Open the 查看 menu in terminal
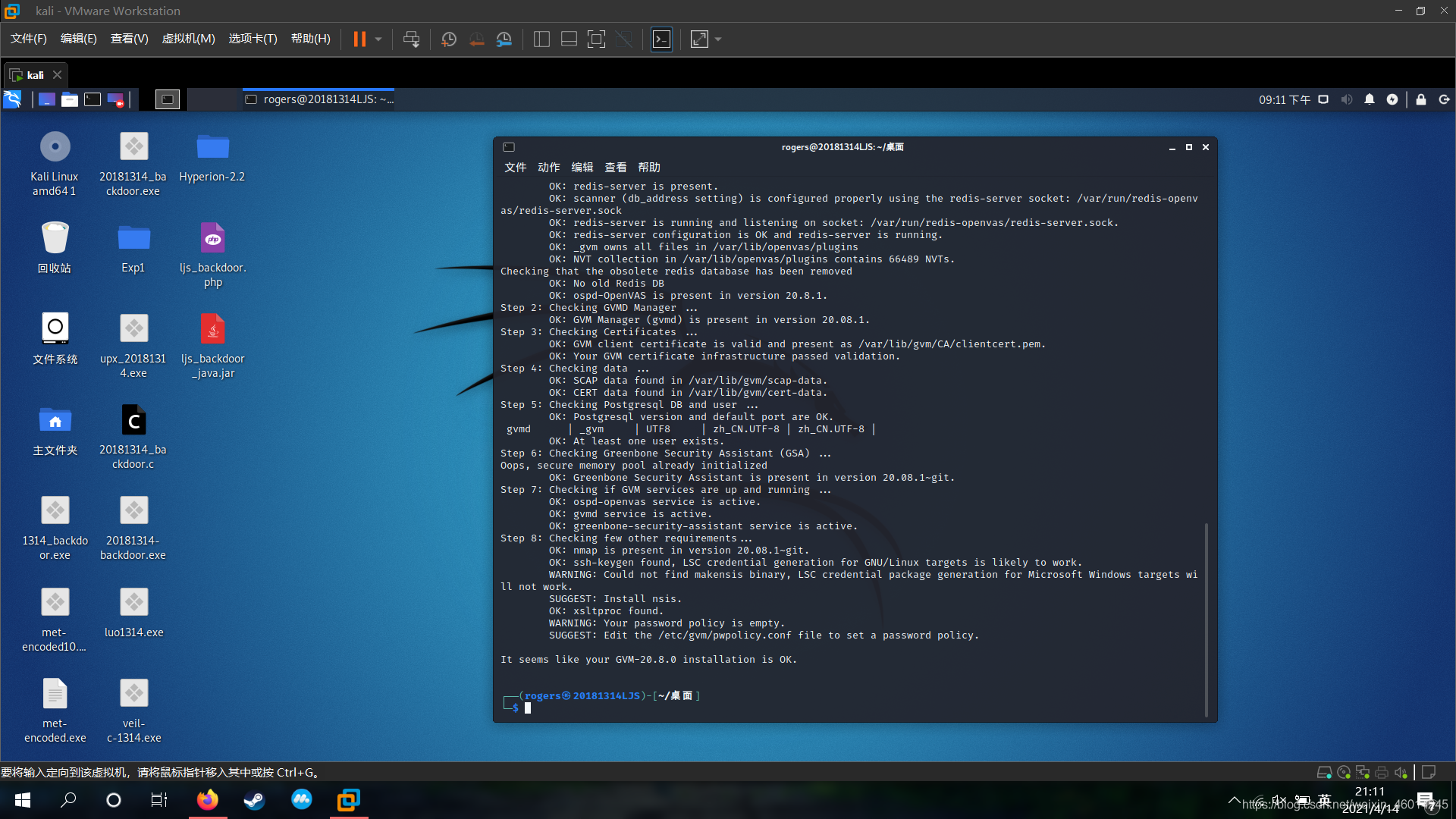 point(615,167)
